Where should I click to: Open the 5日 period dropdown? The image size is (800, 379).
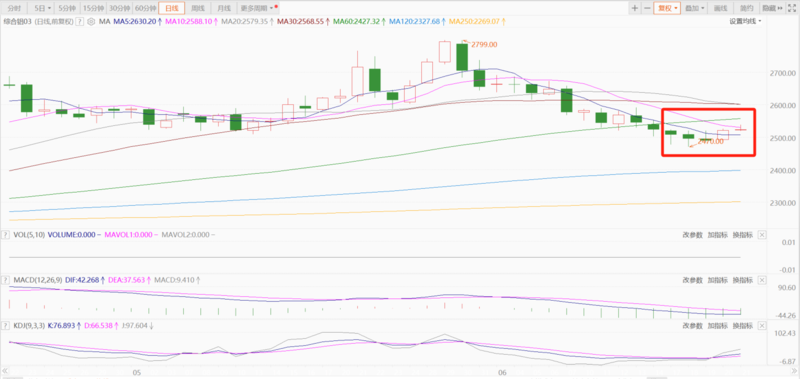pos(42,8)
